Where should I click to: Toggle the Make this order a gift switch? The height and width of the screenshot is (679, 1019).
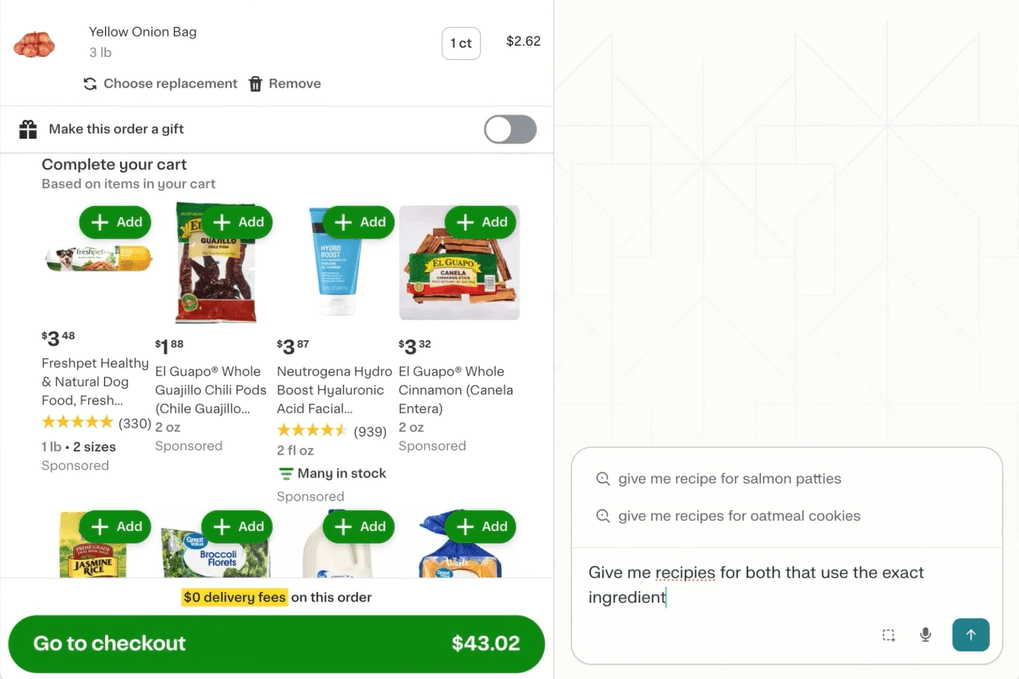510,129
